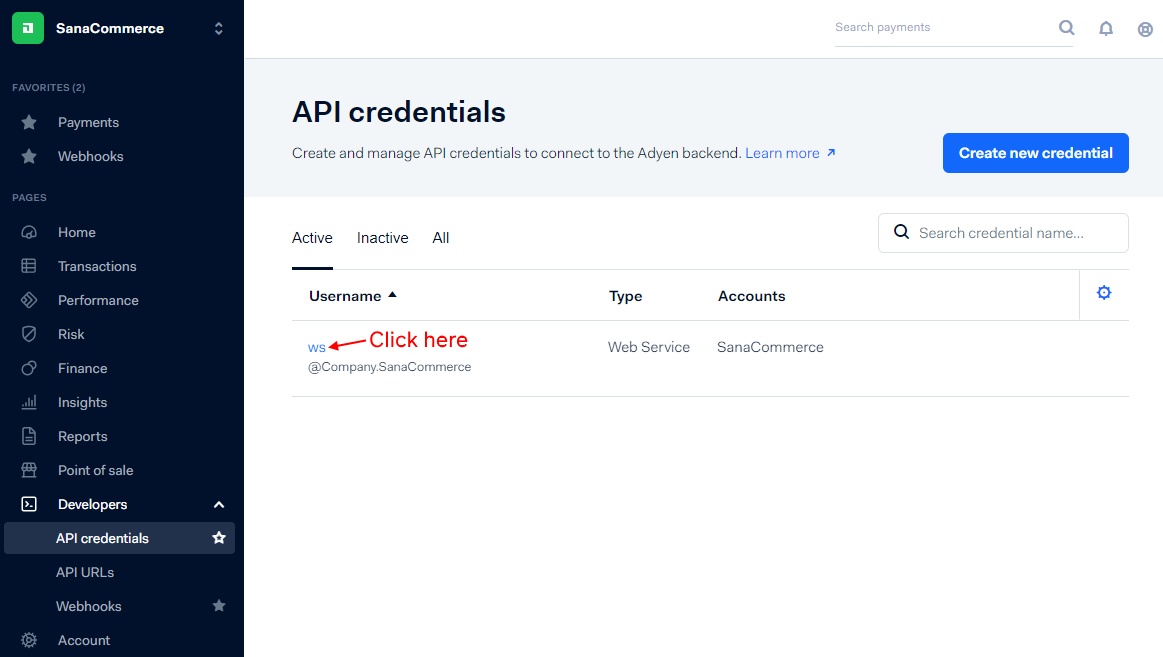Screen dimensions: 1163x657
Task: Go to the Home page
Action: click(x=76, y=232)
